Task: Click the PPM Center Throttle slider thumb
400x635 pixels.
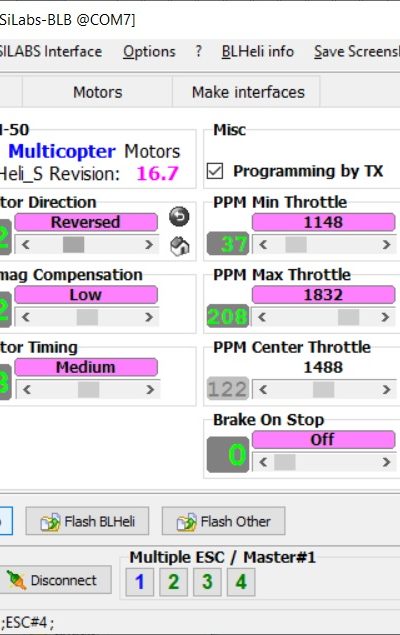Action: [x=323, y=390]
